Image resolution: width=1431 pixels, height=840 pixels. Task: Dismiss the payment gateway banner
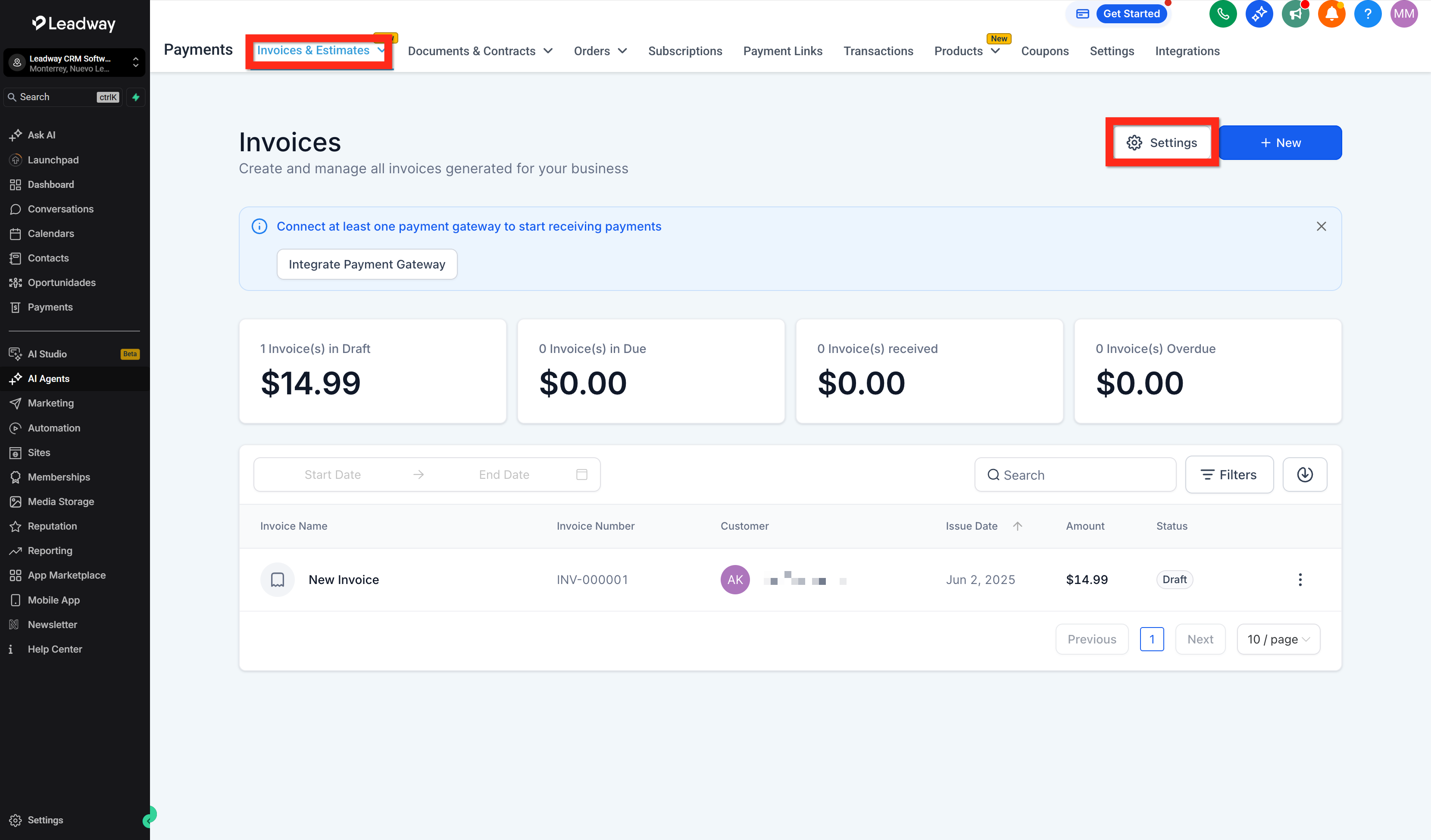1321,226
